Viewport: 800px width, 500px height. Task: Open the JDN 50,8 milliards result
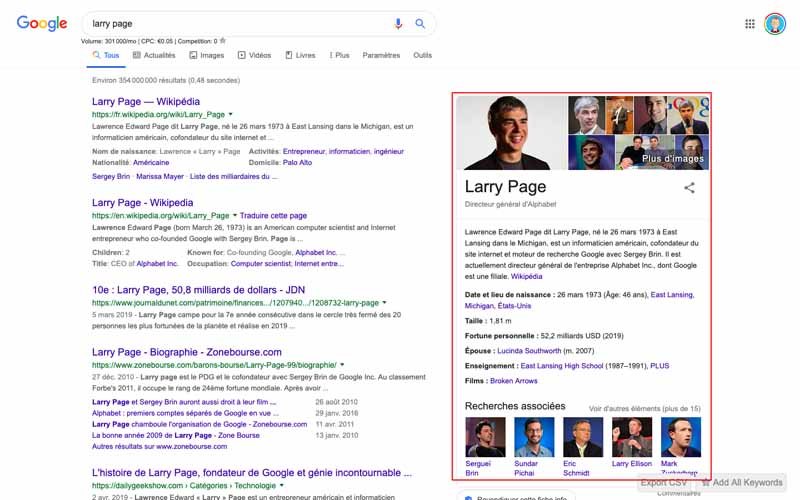pos(198,290)
